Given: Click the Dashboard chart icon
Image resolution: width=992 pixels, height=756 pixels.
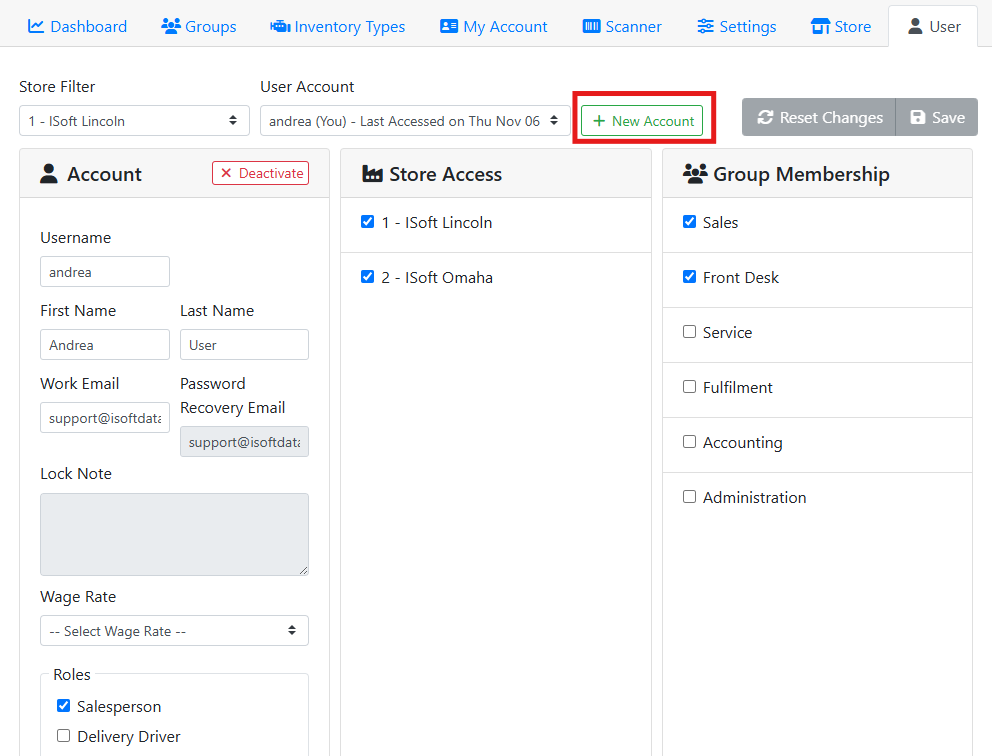Looking at the screenshot, I should click(36, 27).
